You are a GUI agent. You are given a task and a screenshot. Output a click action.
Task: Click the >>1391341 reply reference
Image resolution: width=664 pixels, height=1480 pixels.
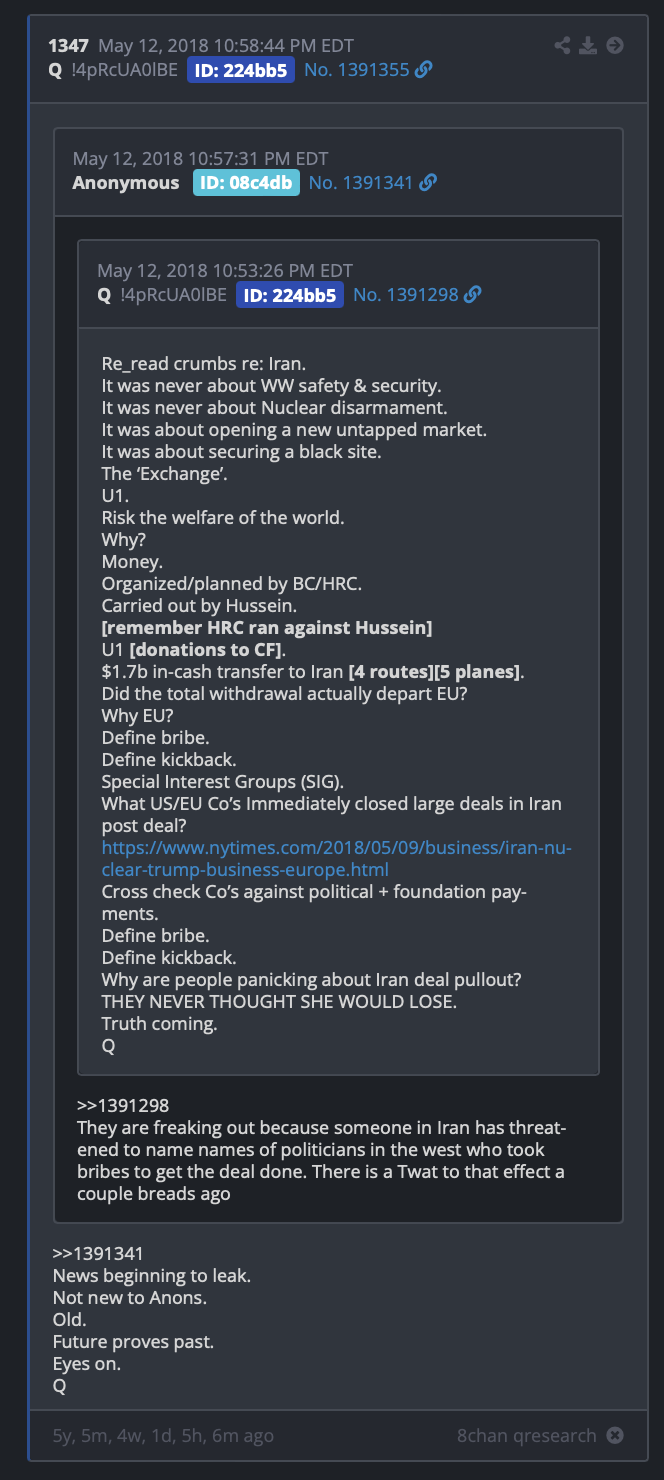click(x=99, y=1253)
